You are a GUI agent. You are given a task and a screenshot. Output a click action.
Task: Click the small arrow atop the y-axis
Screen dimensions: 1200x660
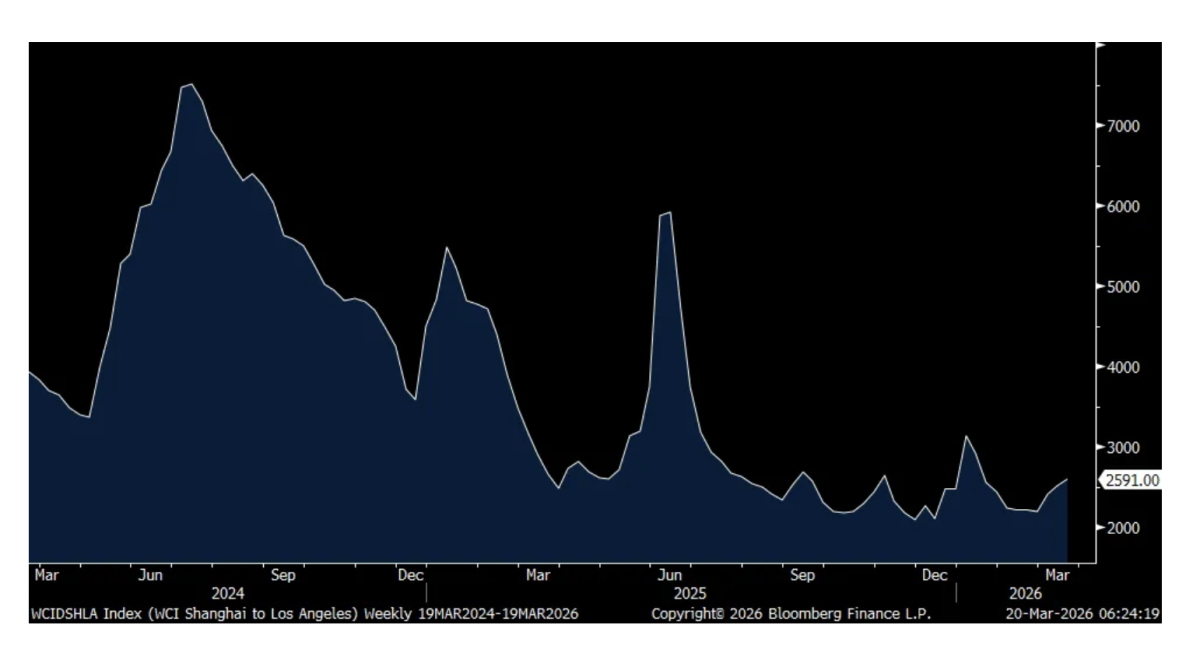[x=1101, y=45]
